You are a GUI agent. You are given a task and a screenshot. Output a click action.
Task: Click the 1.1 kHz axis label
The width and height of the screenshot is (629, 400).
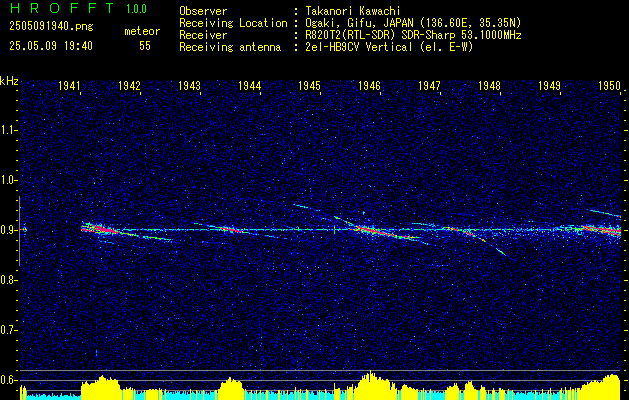[7, 130]
